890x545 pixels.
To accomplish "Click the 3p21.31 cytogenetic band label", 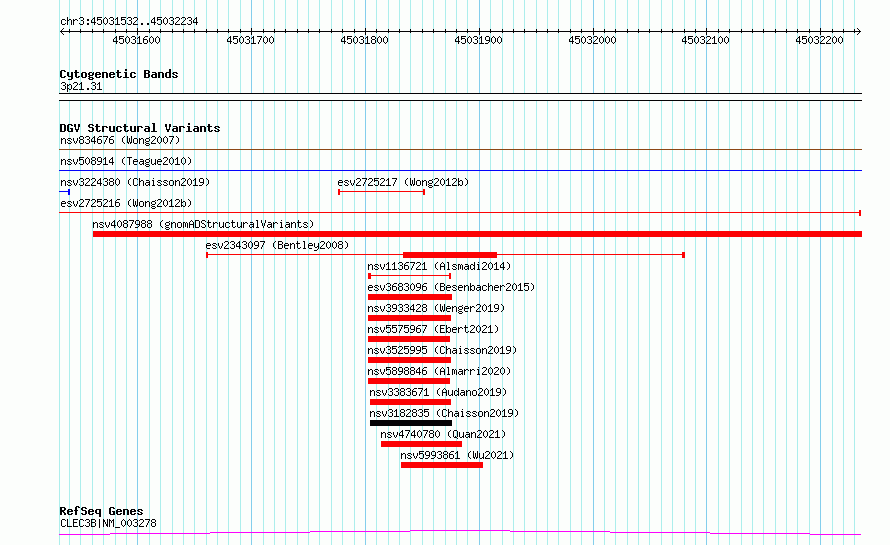I will pos(81,86).
